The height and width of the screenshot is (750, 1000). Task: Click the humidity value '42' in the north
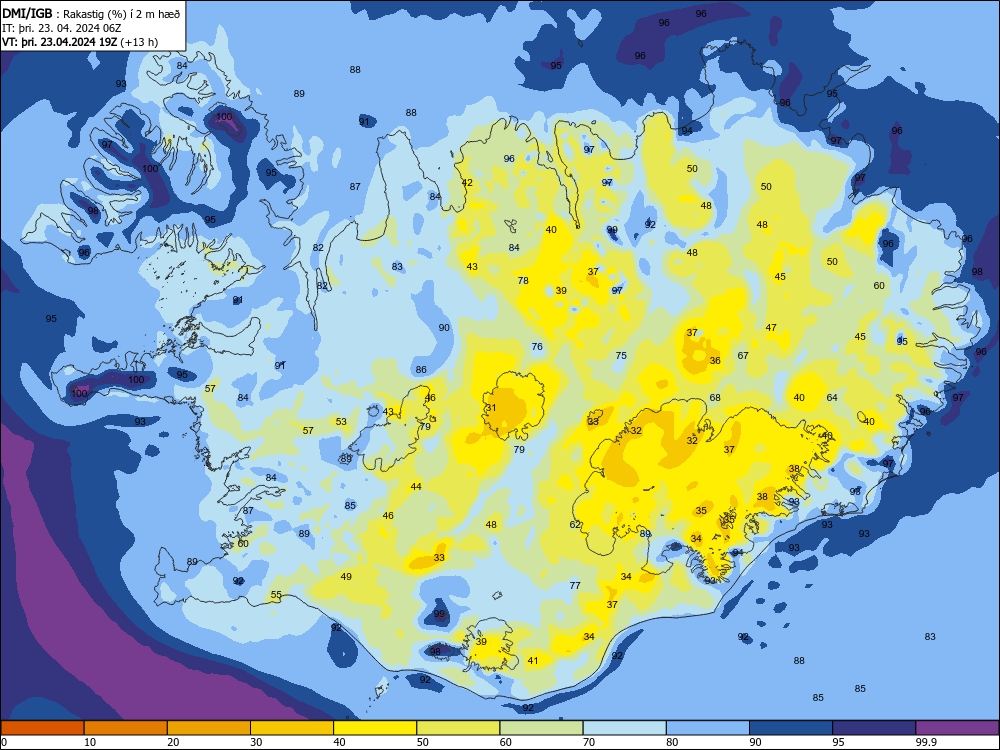467,182
